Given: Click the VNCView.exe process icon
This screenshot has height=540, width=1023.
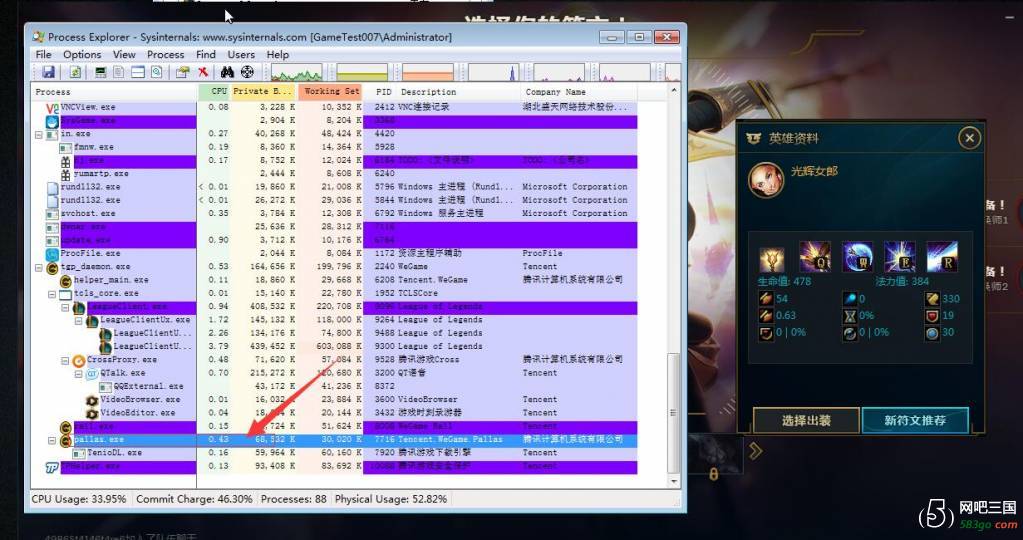Looking at the screenshot, I should point(53,107).
